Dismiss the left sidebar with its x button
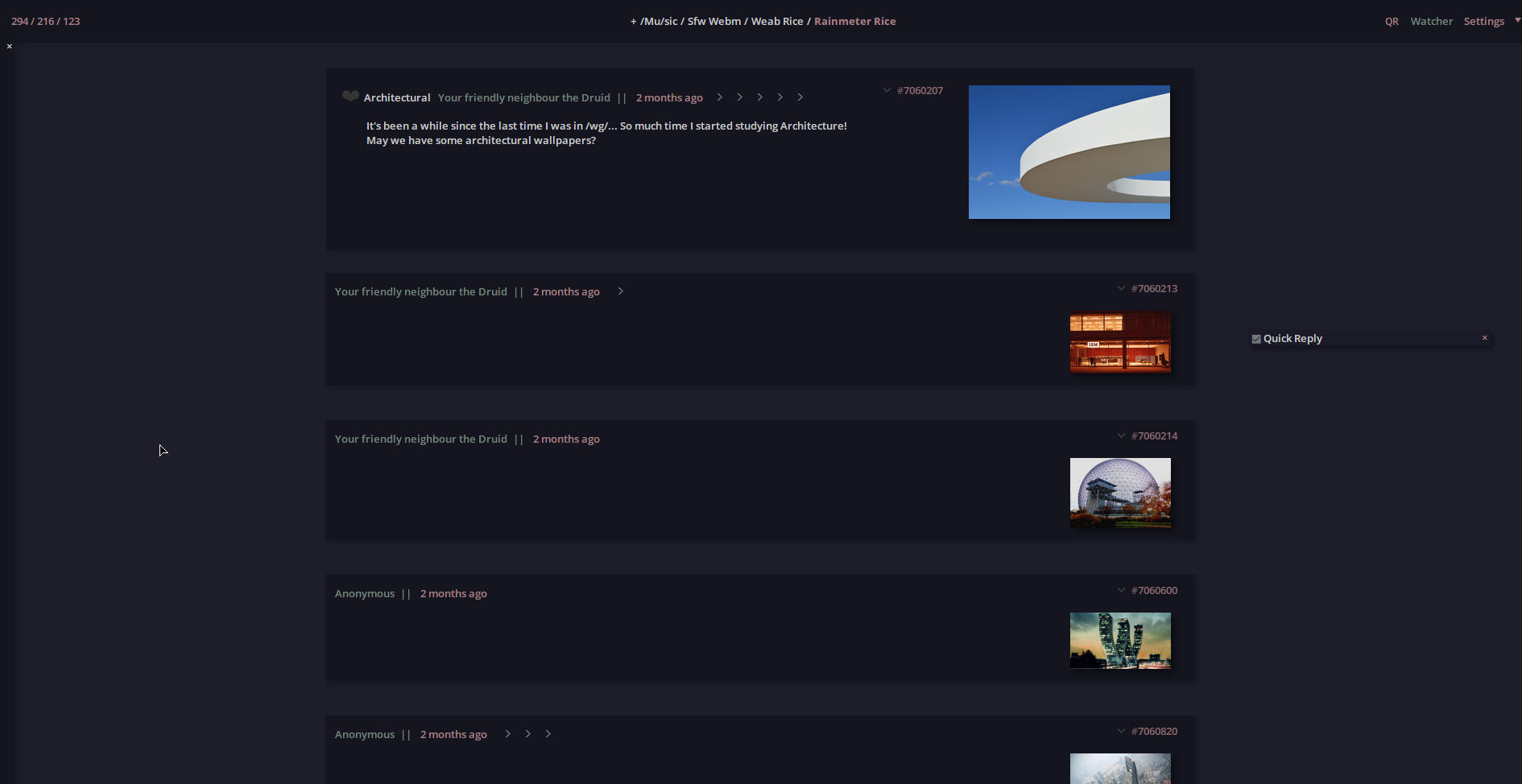This screenshot has width=1522, height=784. point(9,46)
